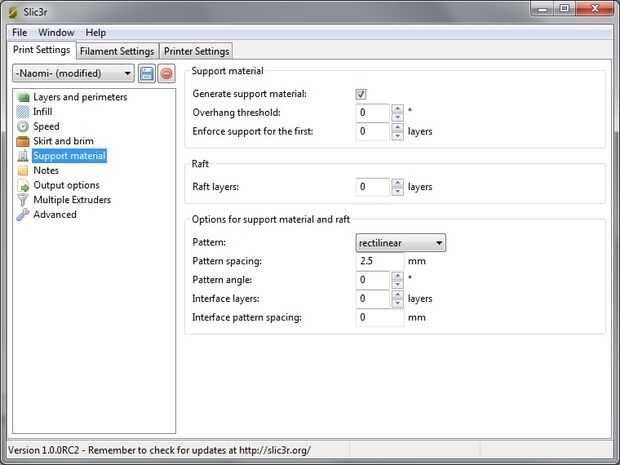Click the Support material building icon
The width and height of the screenshot is (620, 465).
point(23,156)
